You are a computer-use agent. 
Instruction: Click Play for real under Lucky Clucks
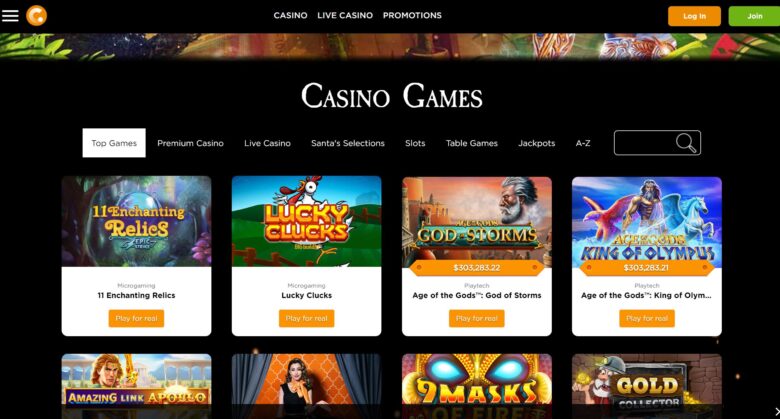click(x=306, y=318)
